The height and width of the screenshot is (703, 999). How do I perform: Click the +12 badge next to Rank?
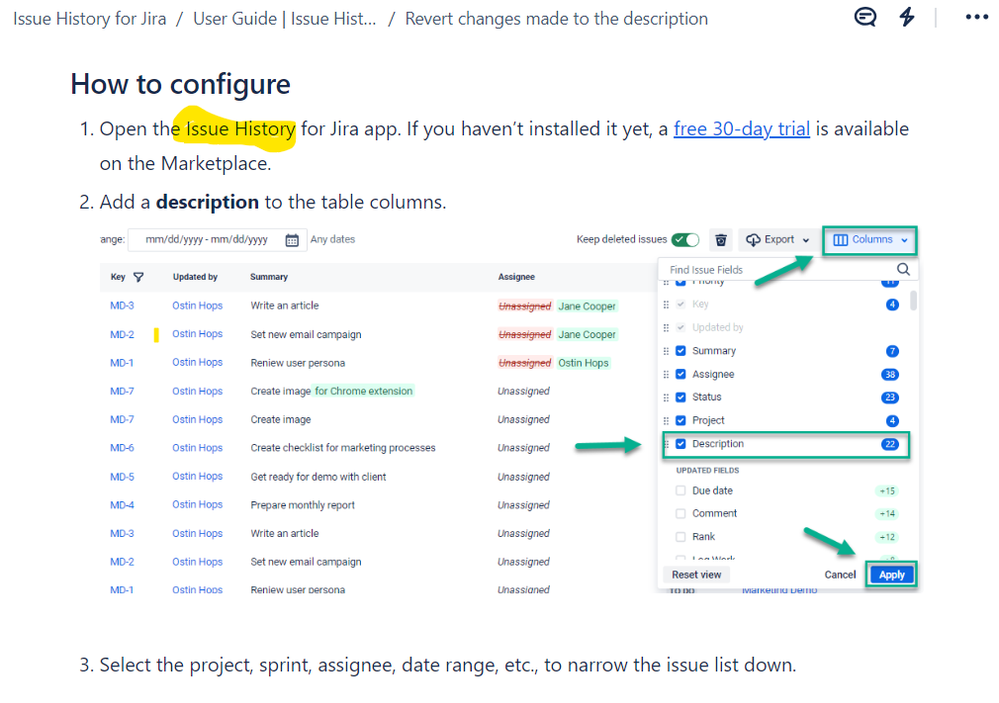click(x=887, y=537)
